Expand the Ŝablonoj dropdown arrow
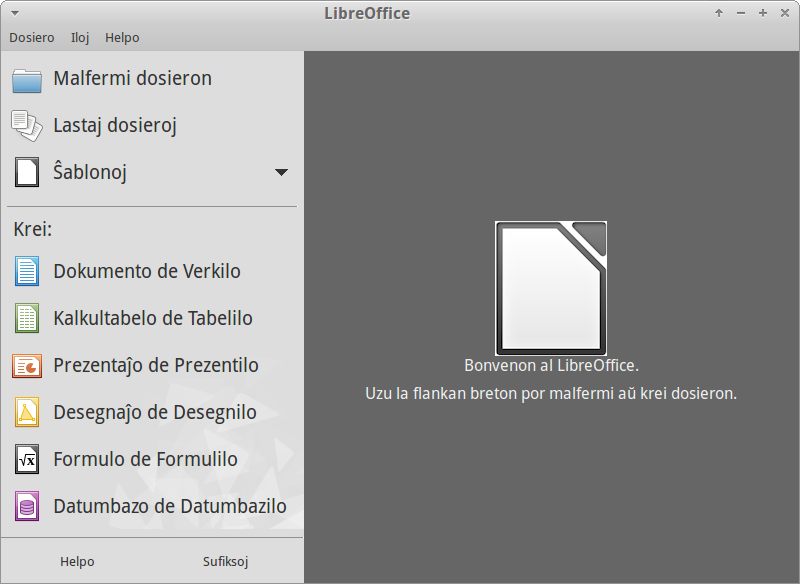This screenshot has width=800, height=584. pos(281,172)
